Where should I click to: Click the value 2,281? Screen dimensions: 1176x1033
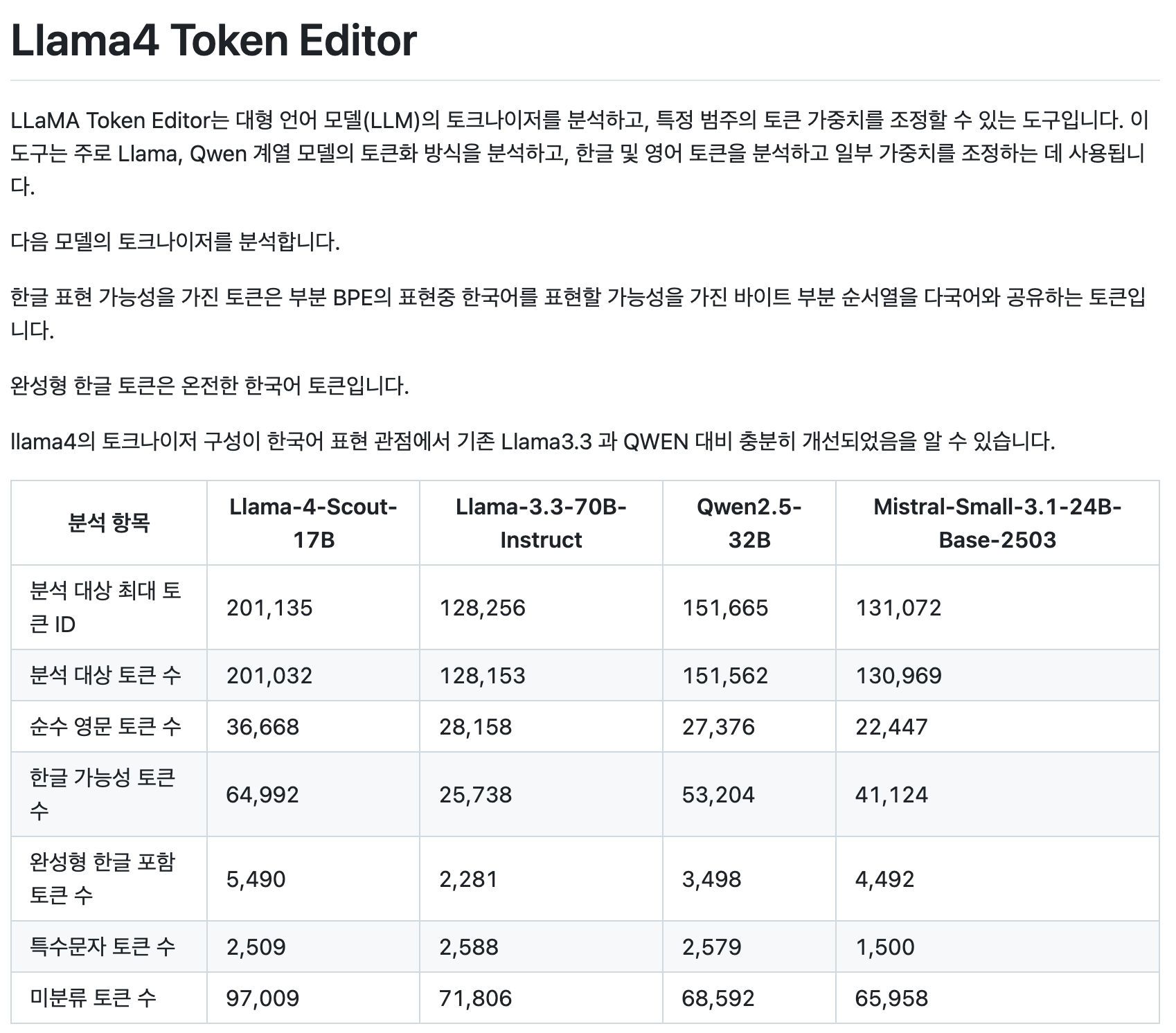pyautogui.click(x=469, y=879)
